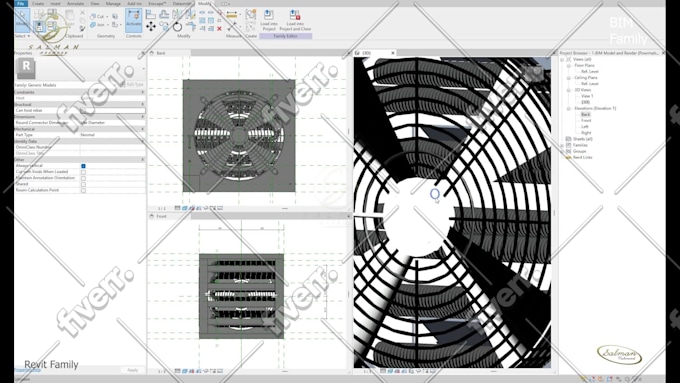Screen dimensions: 680x383
Task: Click the Join geometry tool
Action: point(97,25)
